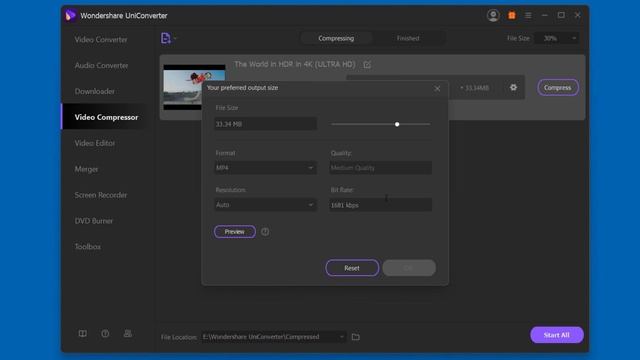
Task: Click the File Size 33.34 MB field
Action: point(265,124)
